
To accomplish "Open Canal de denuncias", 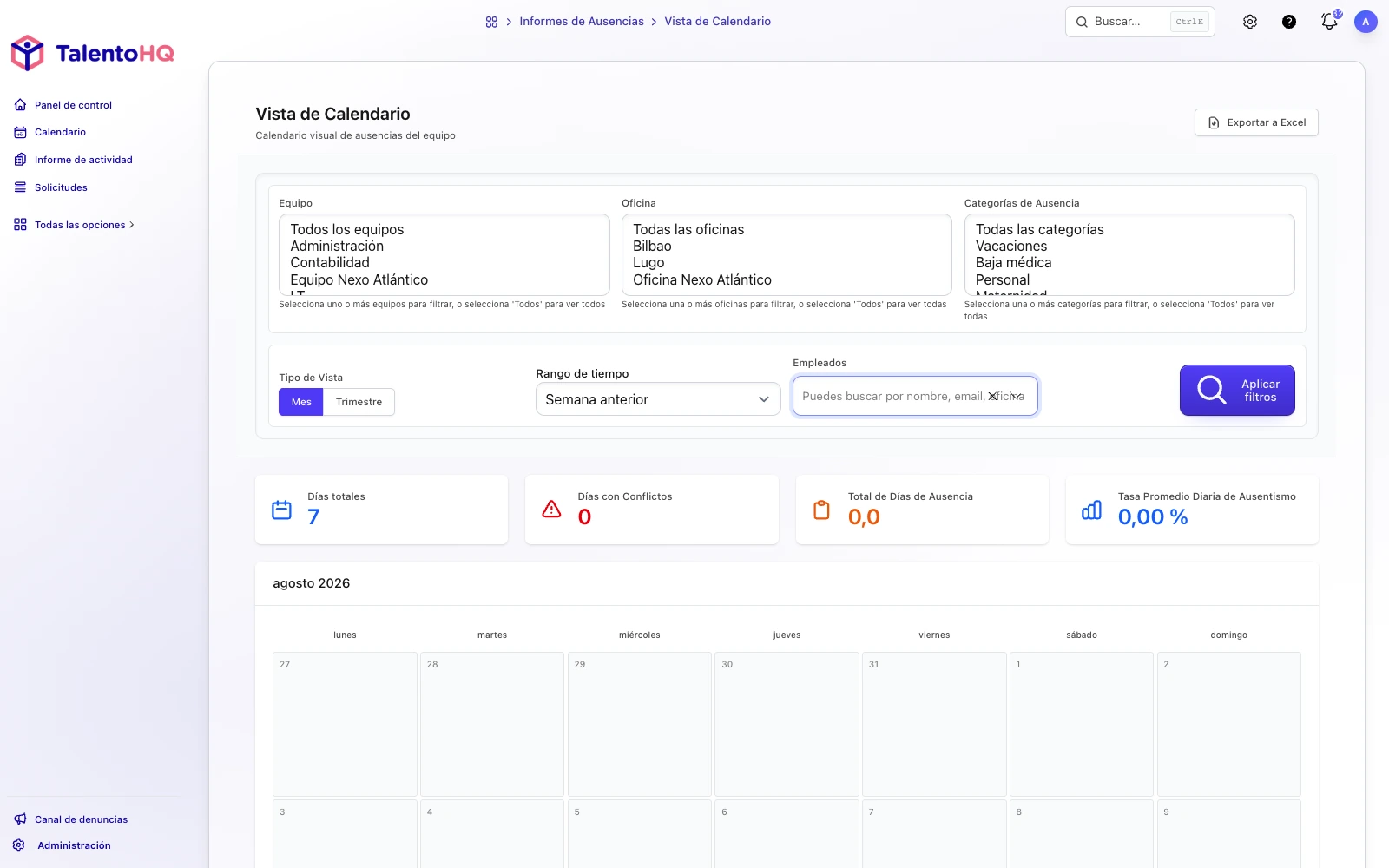I will tap(81, 819).
